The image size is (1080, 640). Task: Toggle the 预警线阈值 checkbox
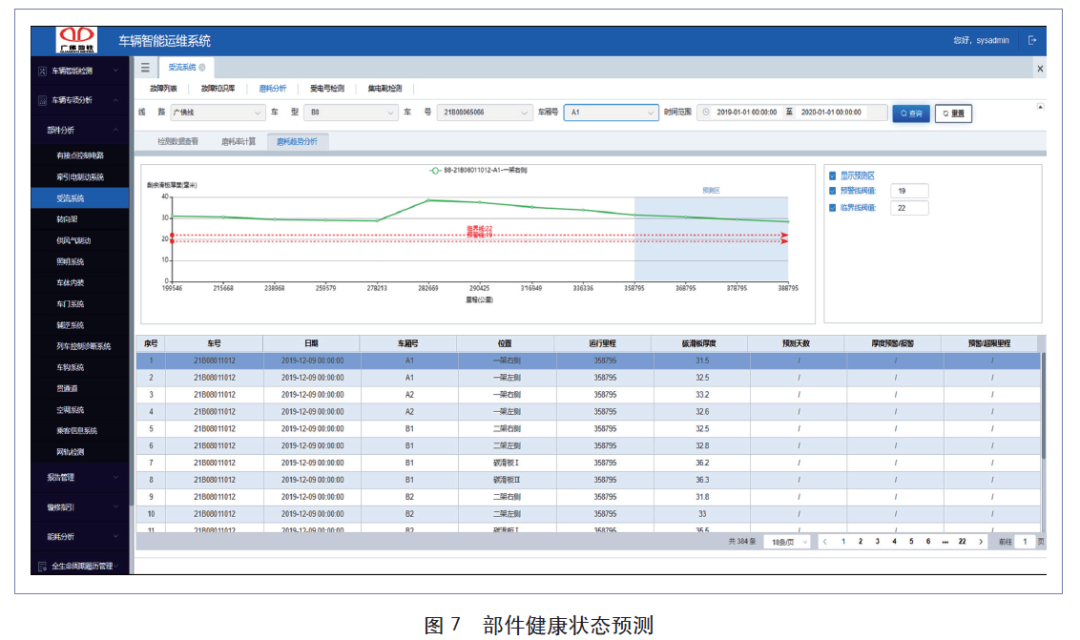833,191
